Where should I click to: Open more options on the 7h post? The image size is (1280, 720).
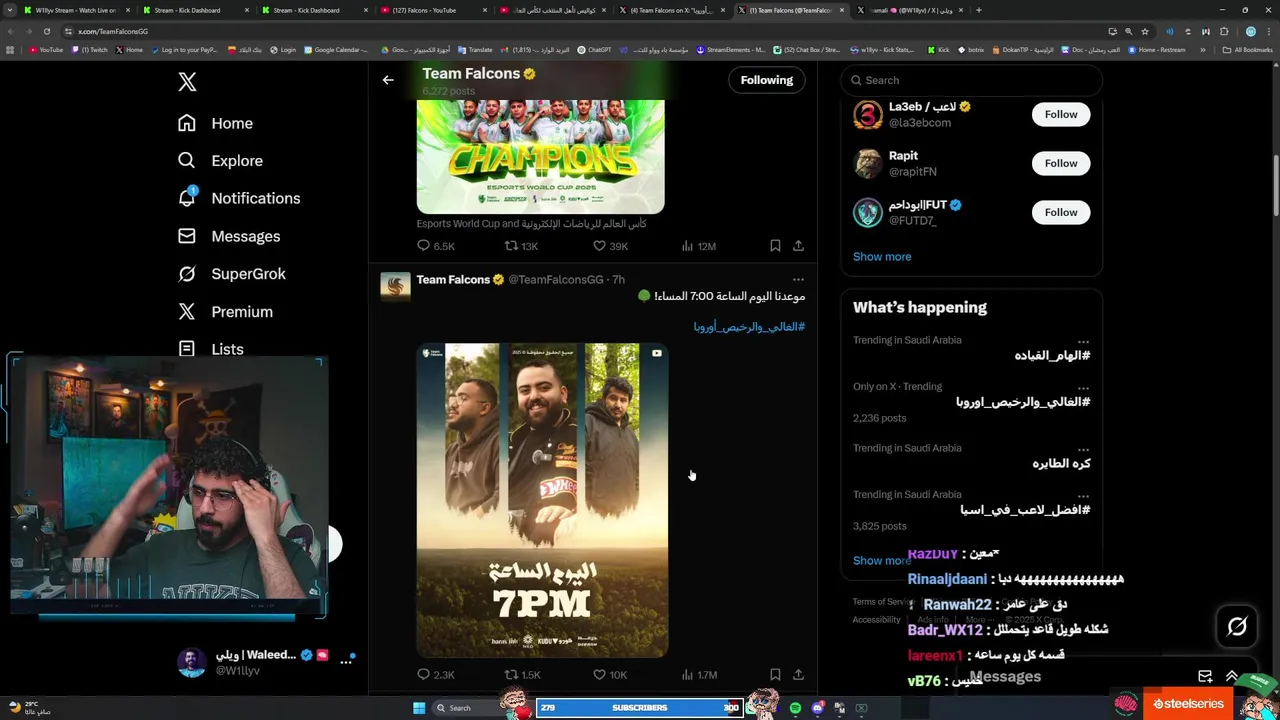coord(798,280)
